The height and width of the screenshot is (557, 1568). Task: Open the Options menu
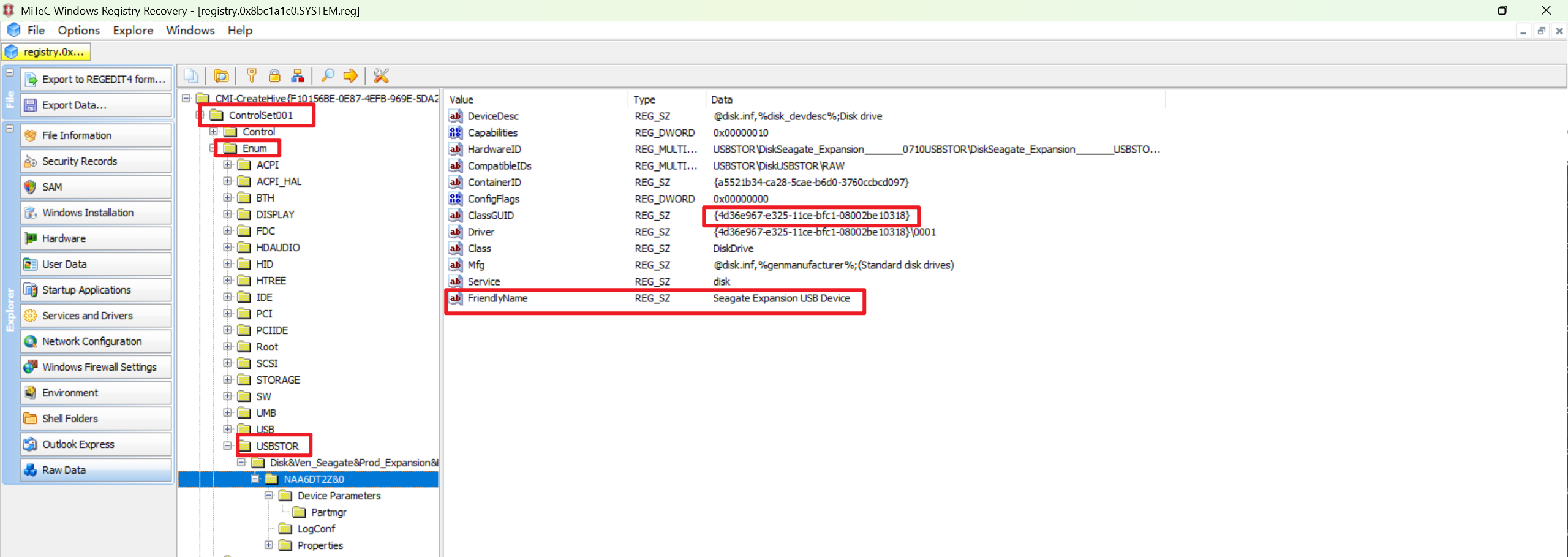tap(78, 30)
